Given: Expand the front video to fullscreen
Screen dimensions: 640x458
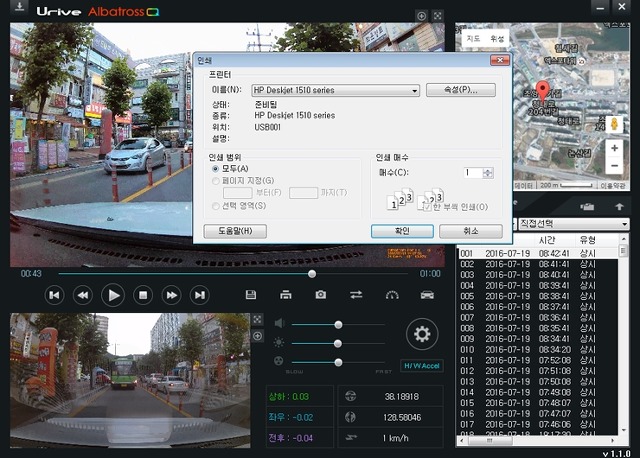Looking at the screenshot, I should point(438,16).
